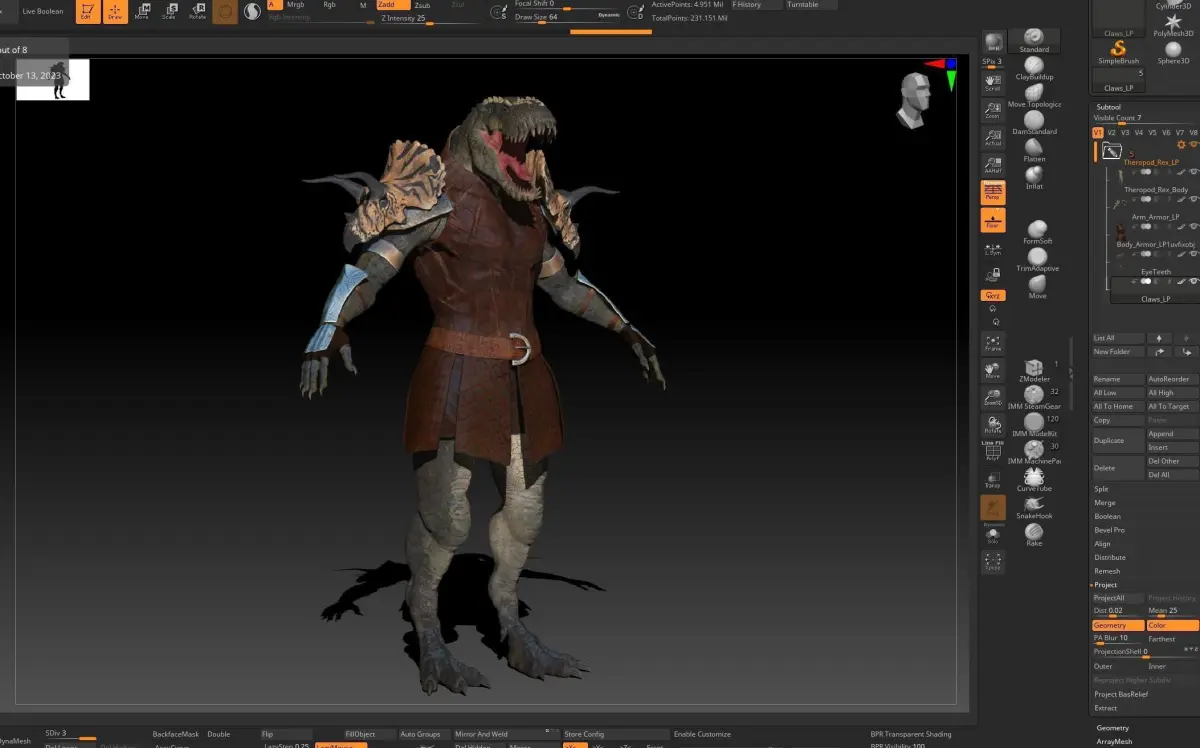Select the SnakeHook brush

tap(1034, 507)
